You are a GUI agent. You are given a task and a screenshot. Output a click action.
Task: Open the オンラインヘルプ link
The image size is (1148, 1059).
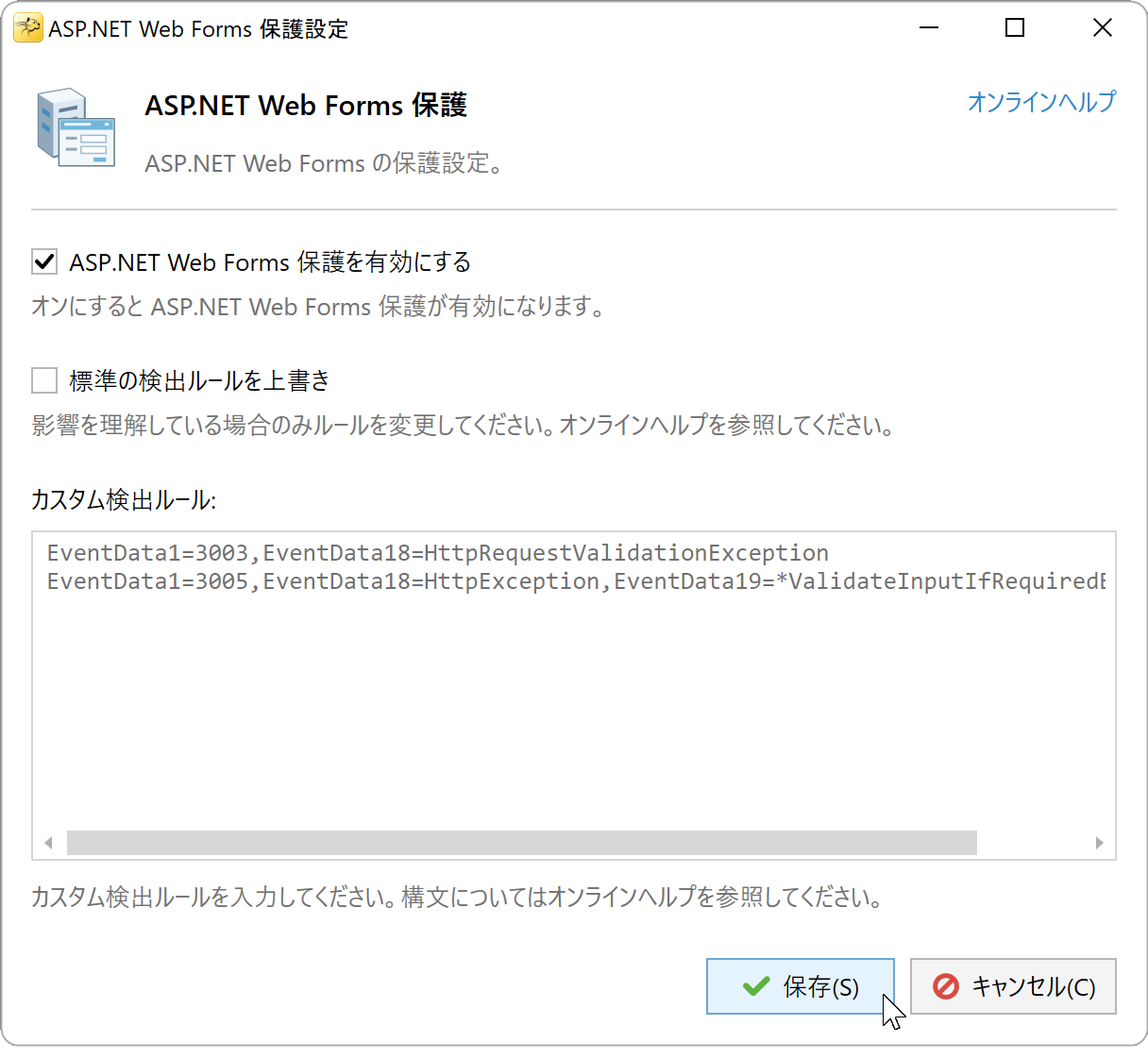pyautogui.click(x=1041, y=102)
